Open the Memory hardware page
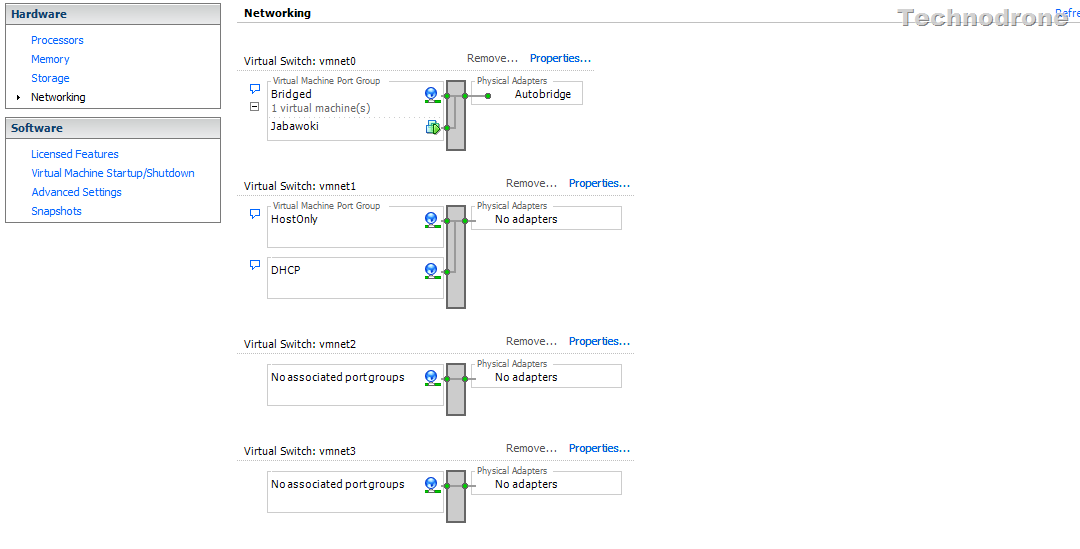Image resolution: width=1080 pixels, height=549 pixels. [x=50, y=59]
